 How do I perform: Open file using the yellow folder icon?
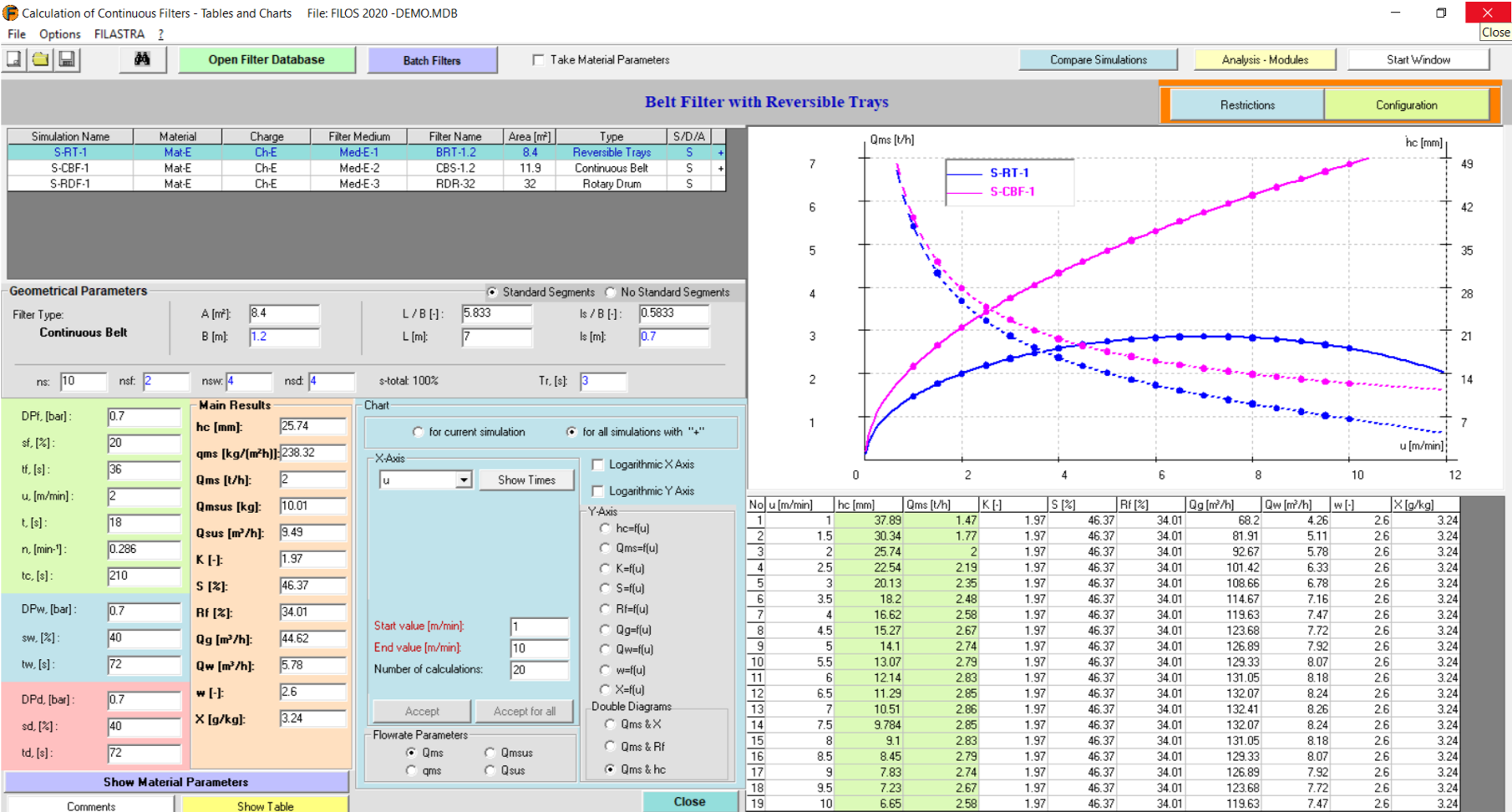[40, 59]
